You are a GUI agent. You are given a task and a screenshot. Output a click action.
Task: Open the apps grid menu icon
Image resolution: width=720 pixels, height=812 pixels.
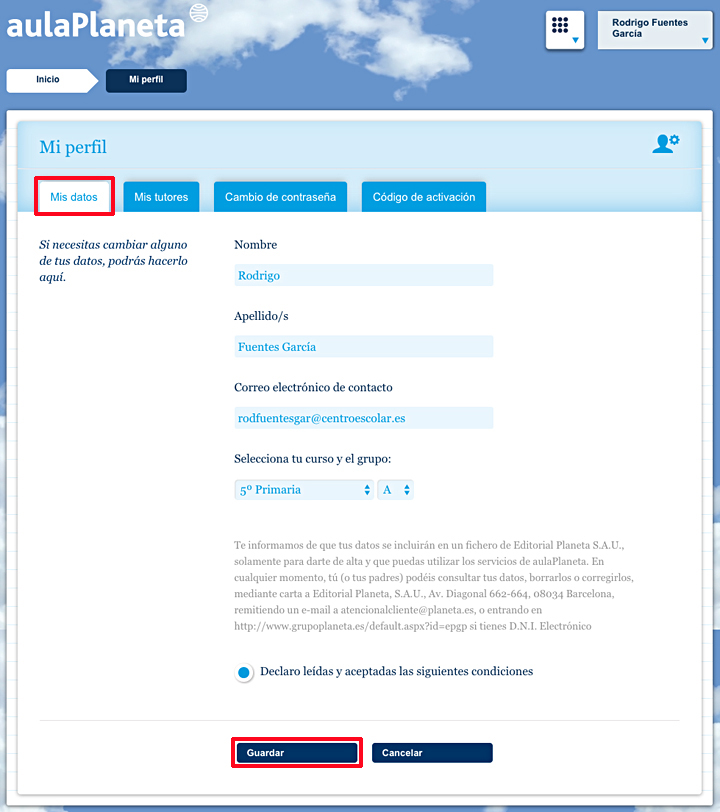[x=564, y=29]
